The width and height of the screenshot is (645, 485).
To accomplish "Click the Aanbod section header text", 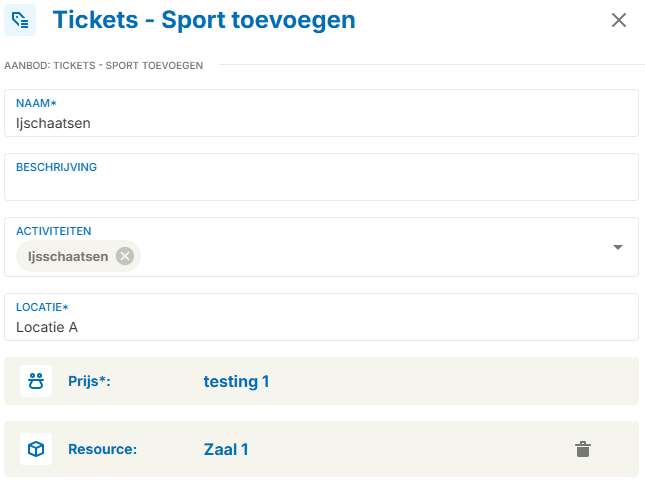I will click(x=104, y=66).
